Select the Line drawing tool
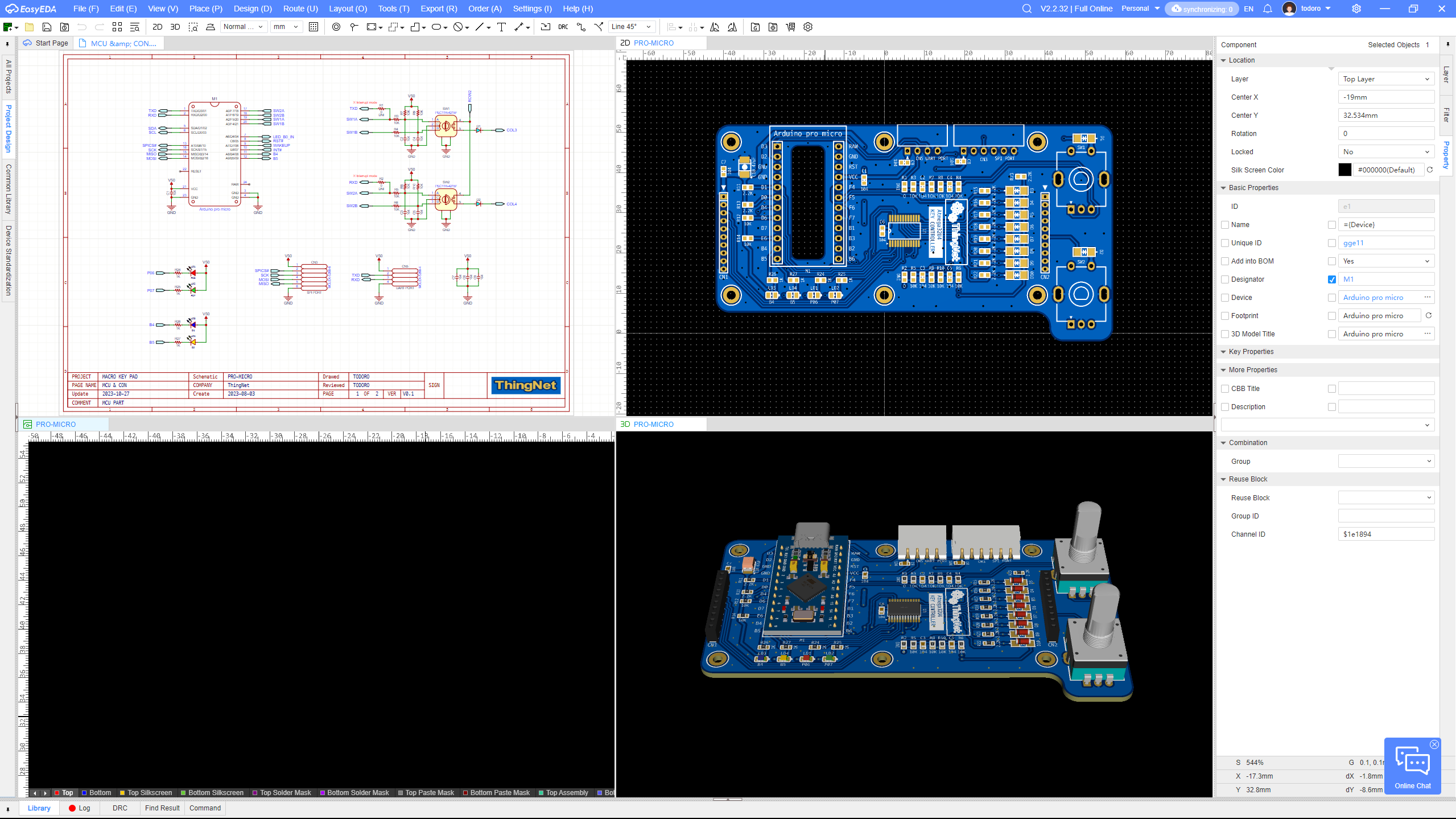The width and height of the screenshot is (1456, 819). (480, 27)
